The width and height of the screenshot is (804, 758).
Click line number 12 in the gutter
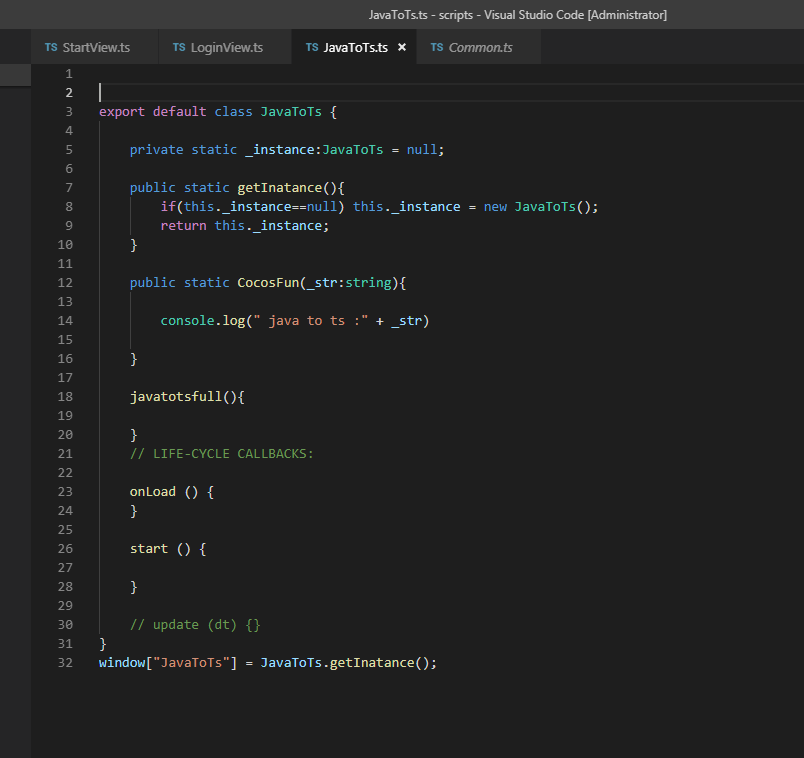click(x=66, y=283)
